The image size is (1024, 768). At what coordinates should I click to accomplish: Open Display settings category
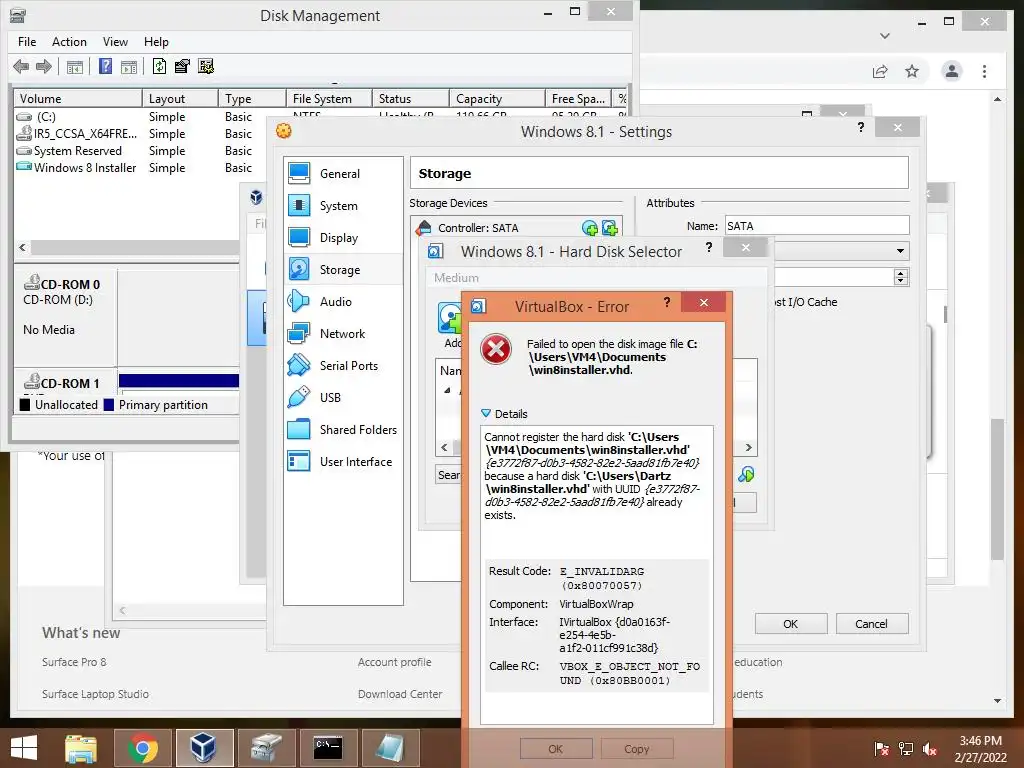pos(338,238)
